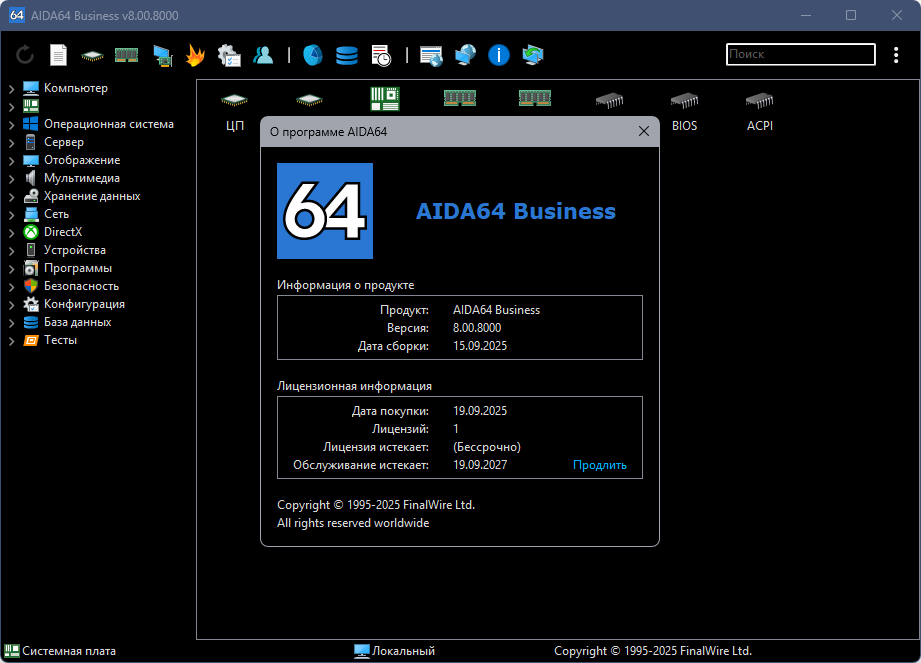Click the large 64 logo in About dialog

325,211
